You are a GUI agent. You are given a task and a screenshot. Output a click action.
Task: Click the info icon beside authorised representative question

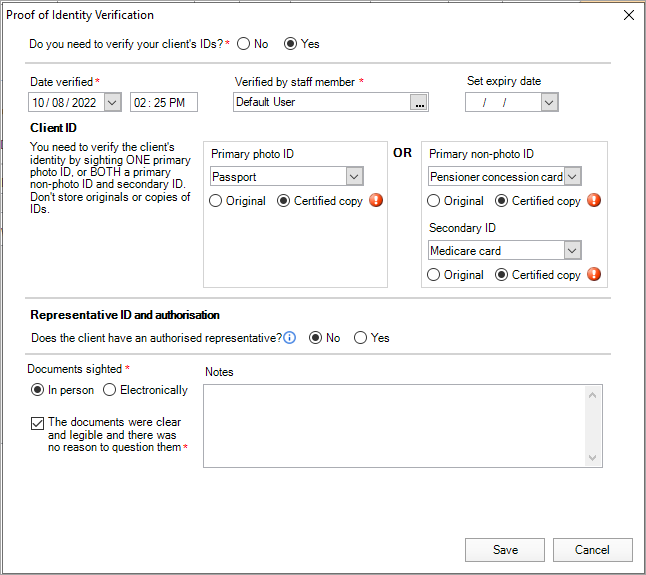pyautogui.click(x=290, y=338)
